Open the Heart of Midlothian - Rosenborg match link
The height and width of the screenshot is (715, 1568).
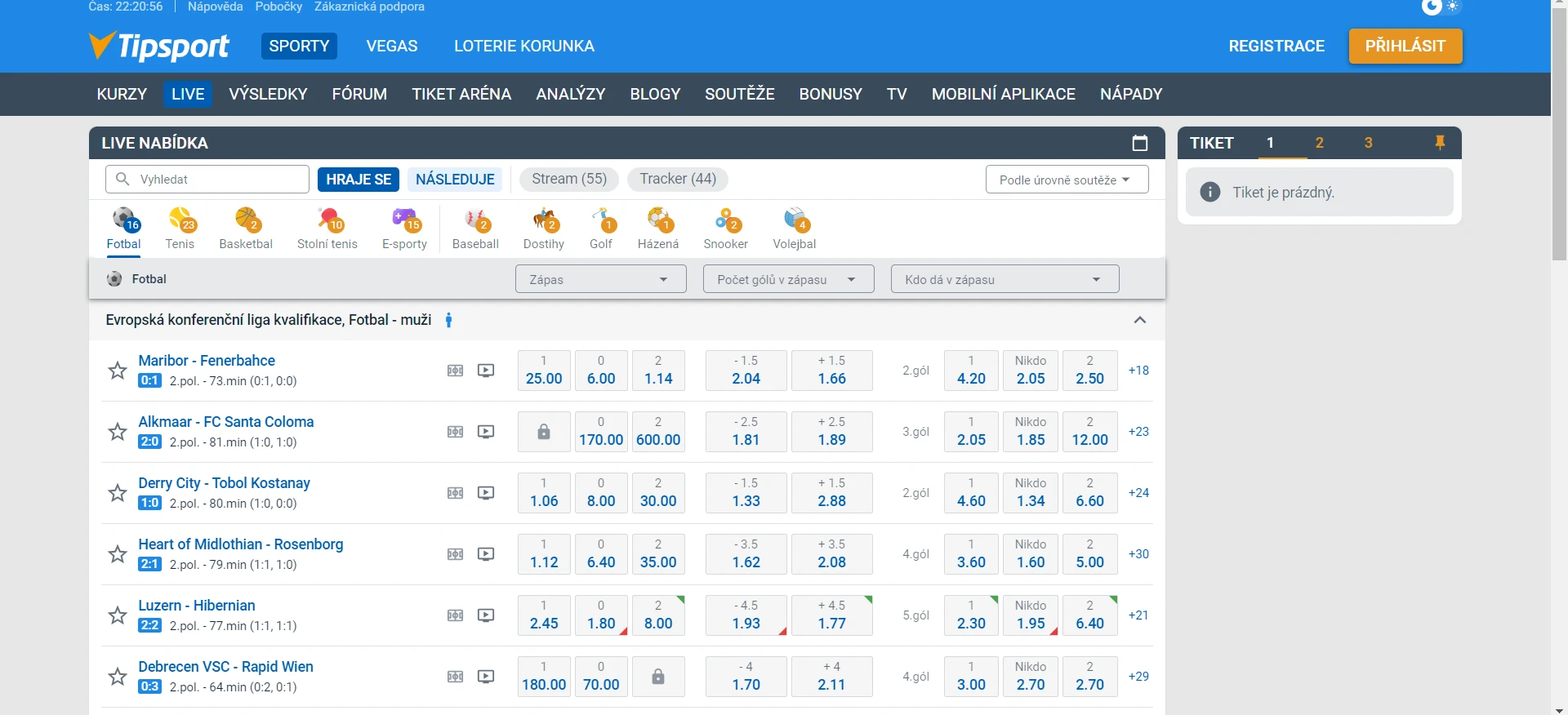tap(241, 544)
